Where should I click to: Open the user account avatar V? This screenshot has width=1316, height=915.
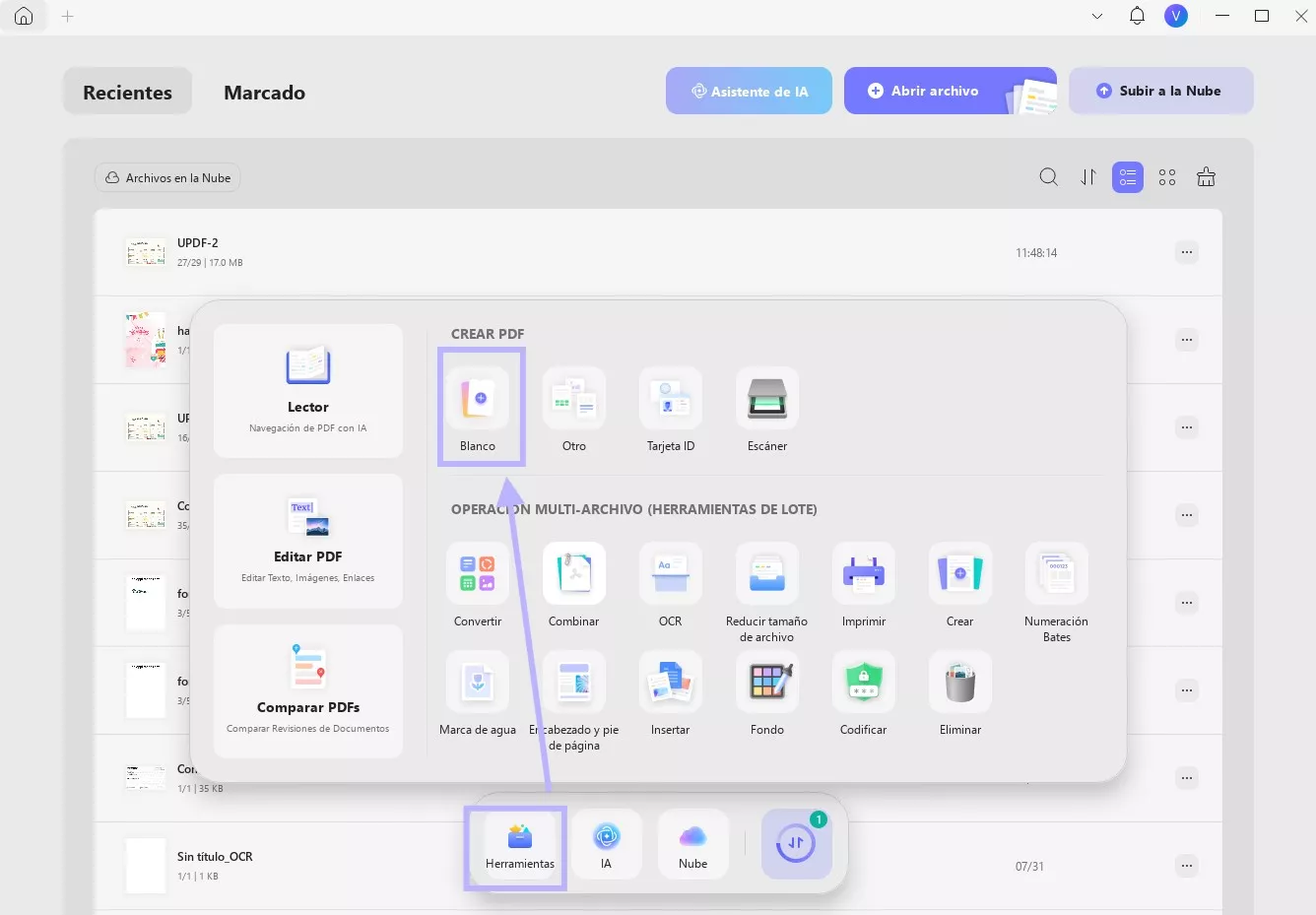[x=1176, y=16]
